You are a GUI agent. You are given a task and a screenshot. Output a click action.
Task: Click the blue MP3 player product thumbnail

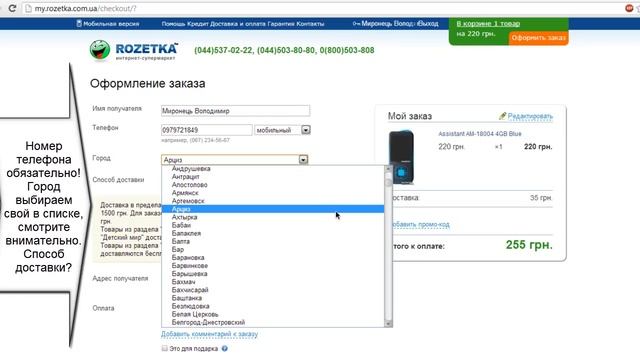click(401, 157)
